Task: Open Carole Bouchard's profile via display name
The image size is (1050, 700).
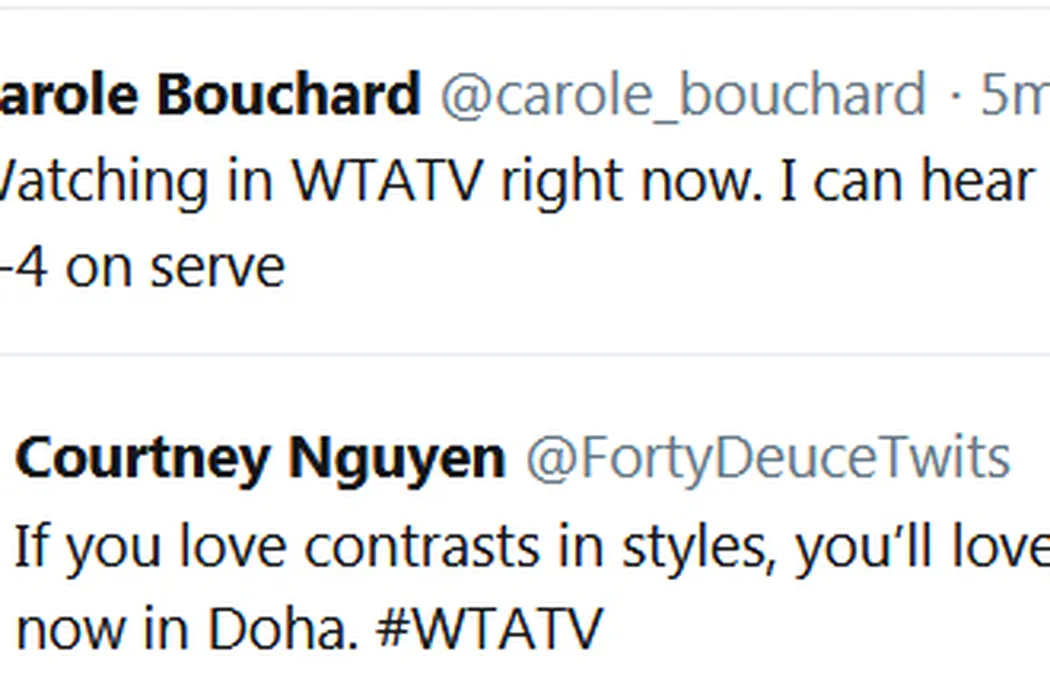Action: click(210, 96)
